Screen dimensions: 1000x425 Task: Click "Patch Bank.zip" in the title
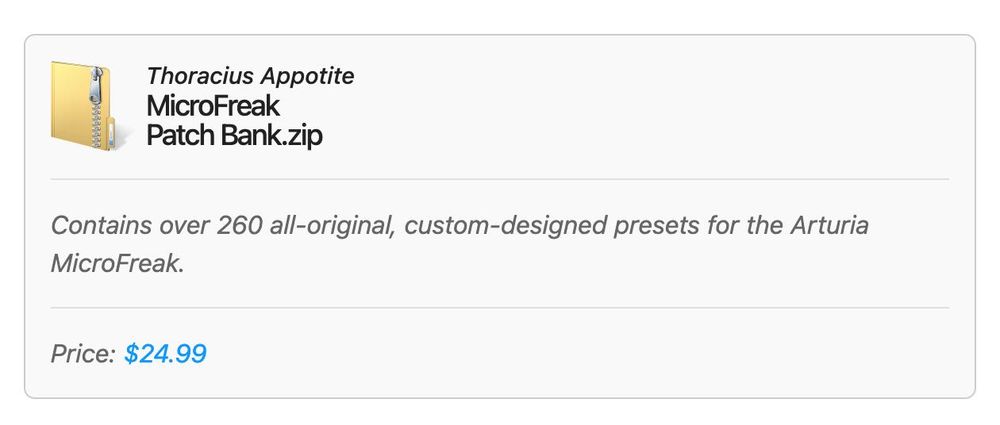click(x=234, y=135)
